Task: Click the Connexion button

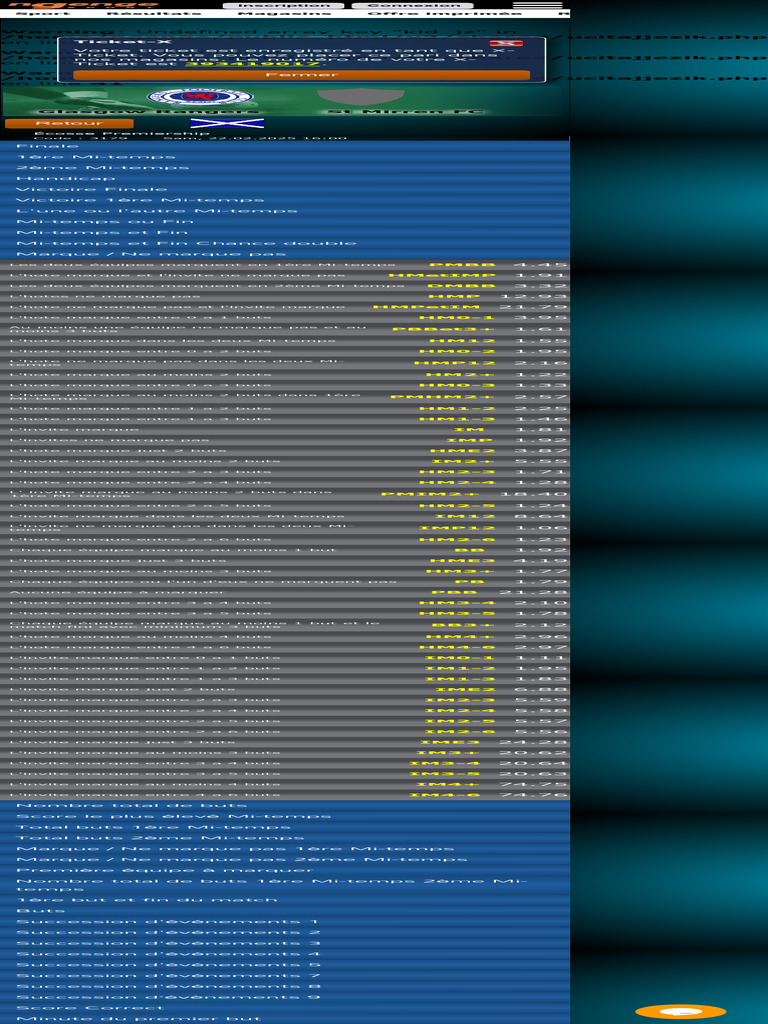Action: [x=414, y=5]
